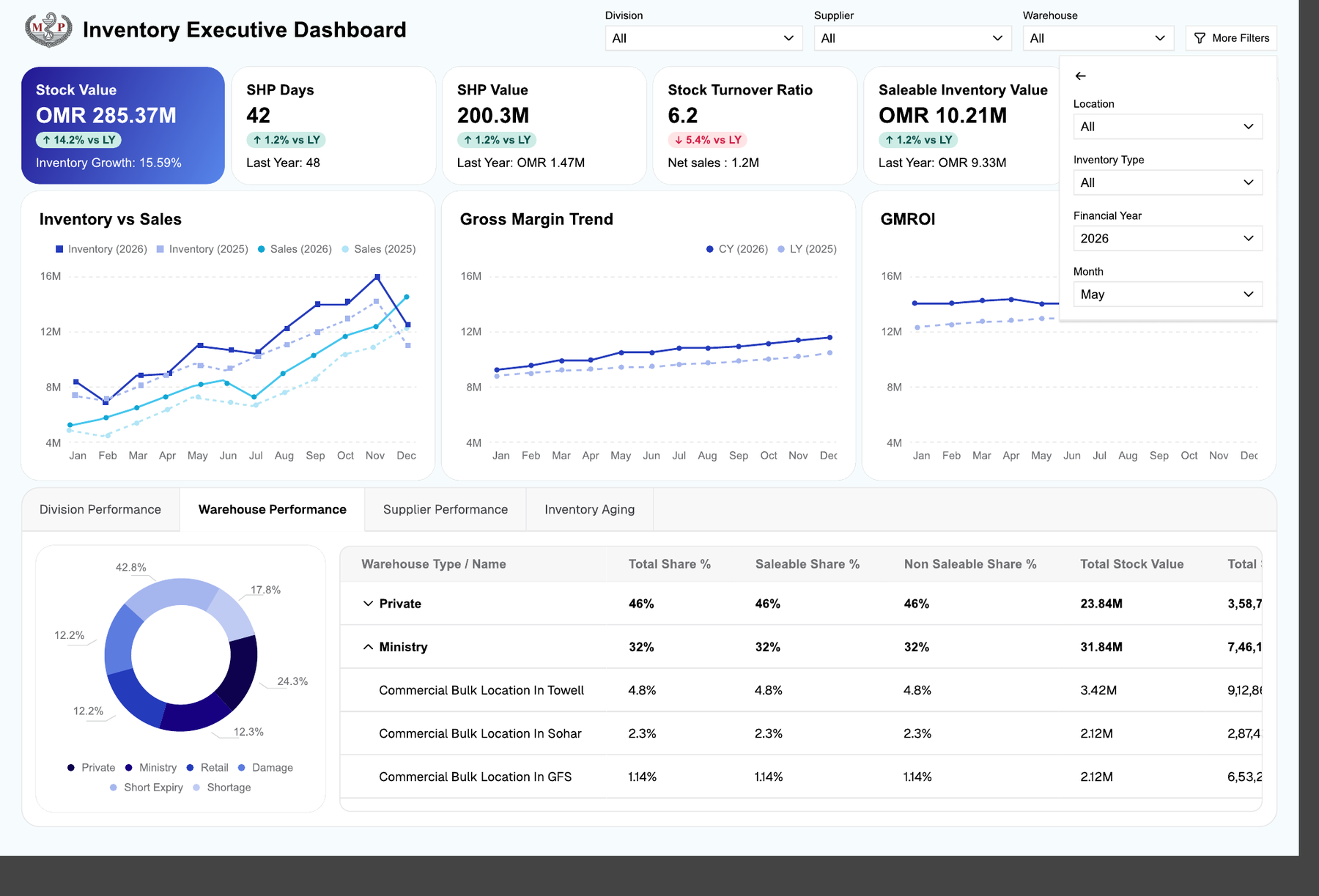Select the SHP Days KPI card
This screenshot has width=1319, height=896.
(x=333, y=125)
